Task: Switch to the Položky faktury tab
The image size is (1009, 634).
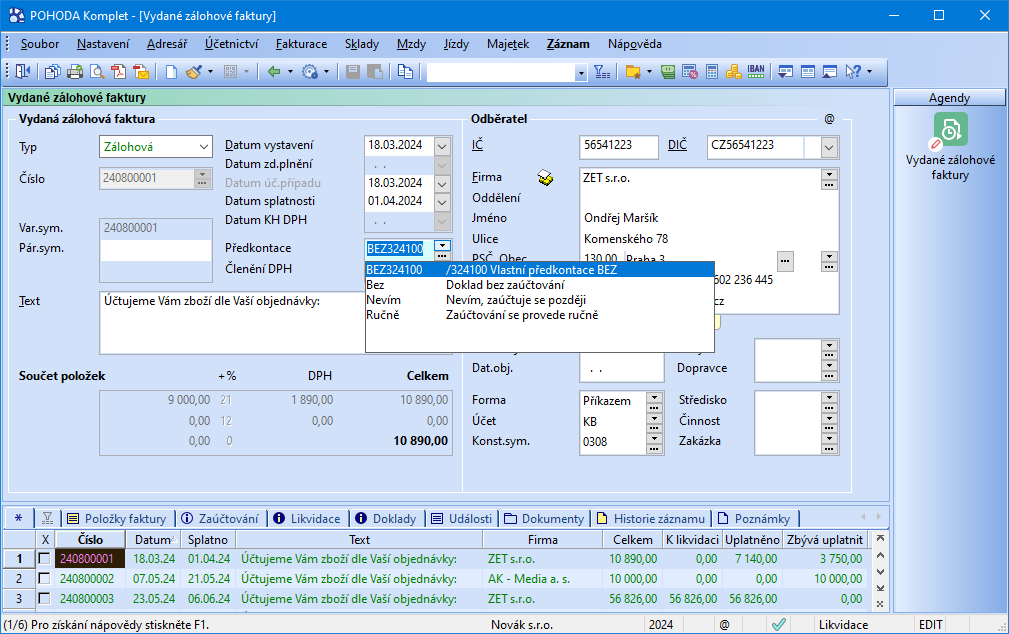Action: pos(117,519)
